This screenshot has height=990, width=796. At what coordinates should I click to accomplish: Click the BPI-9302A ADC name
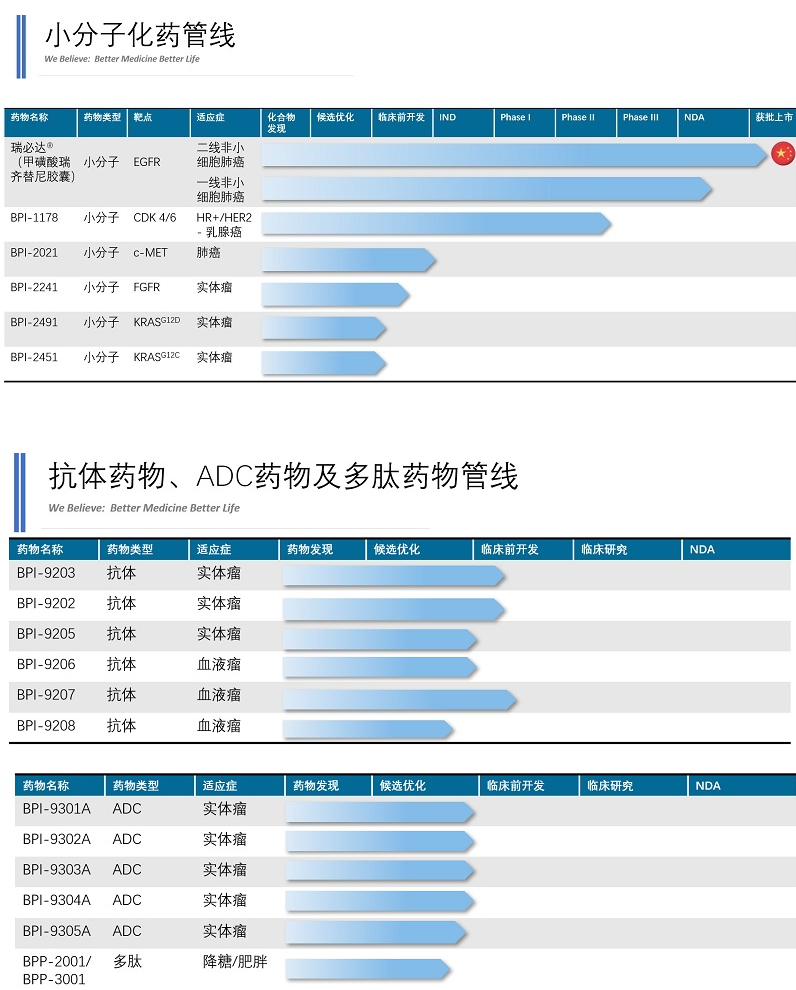[x=57, y=839]
